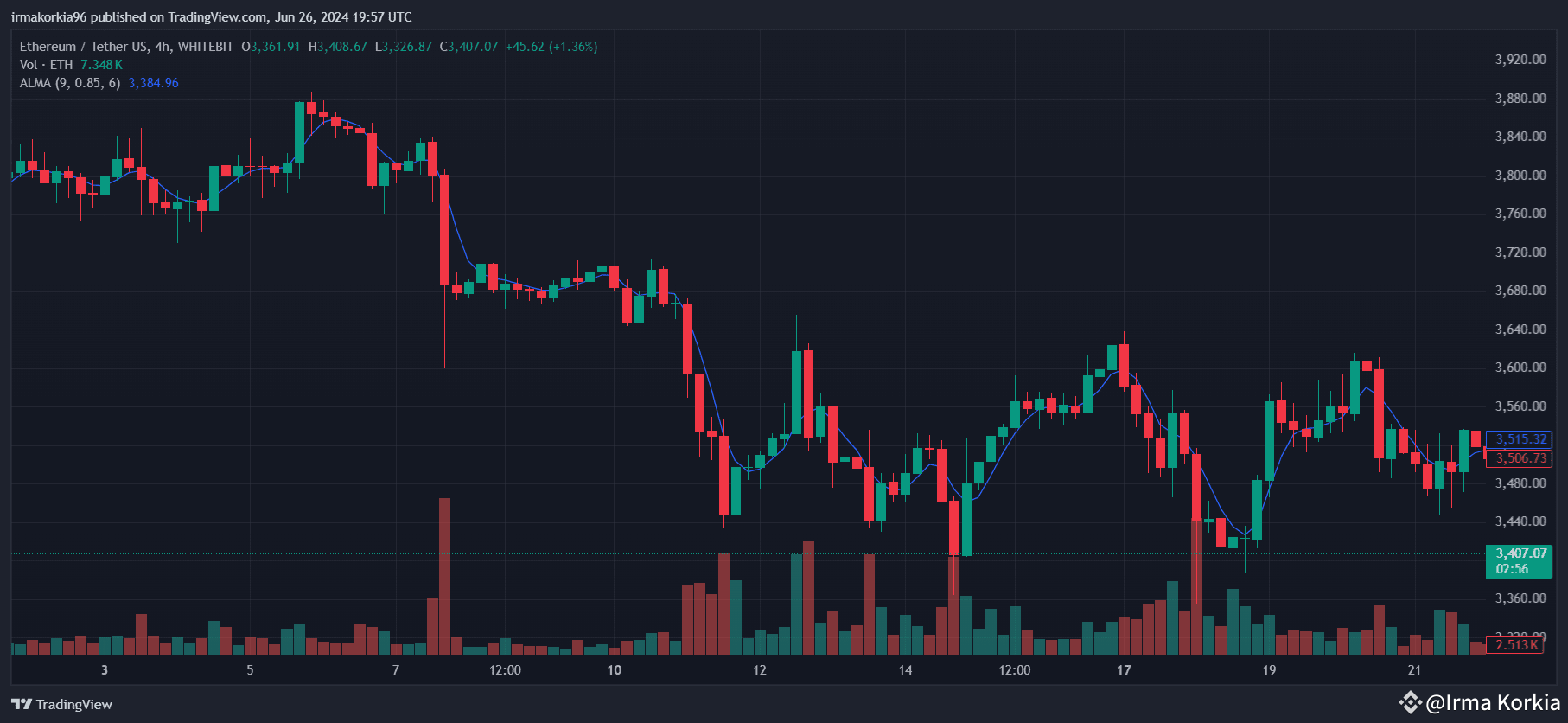This screenshot has width=1568, height=723.
Task: Click the 3,920.00 price axis label
Action: [1520, 60]
